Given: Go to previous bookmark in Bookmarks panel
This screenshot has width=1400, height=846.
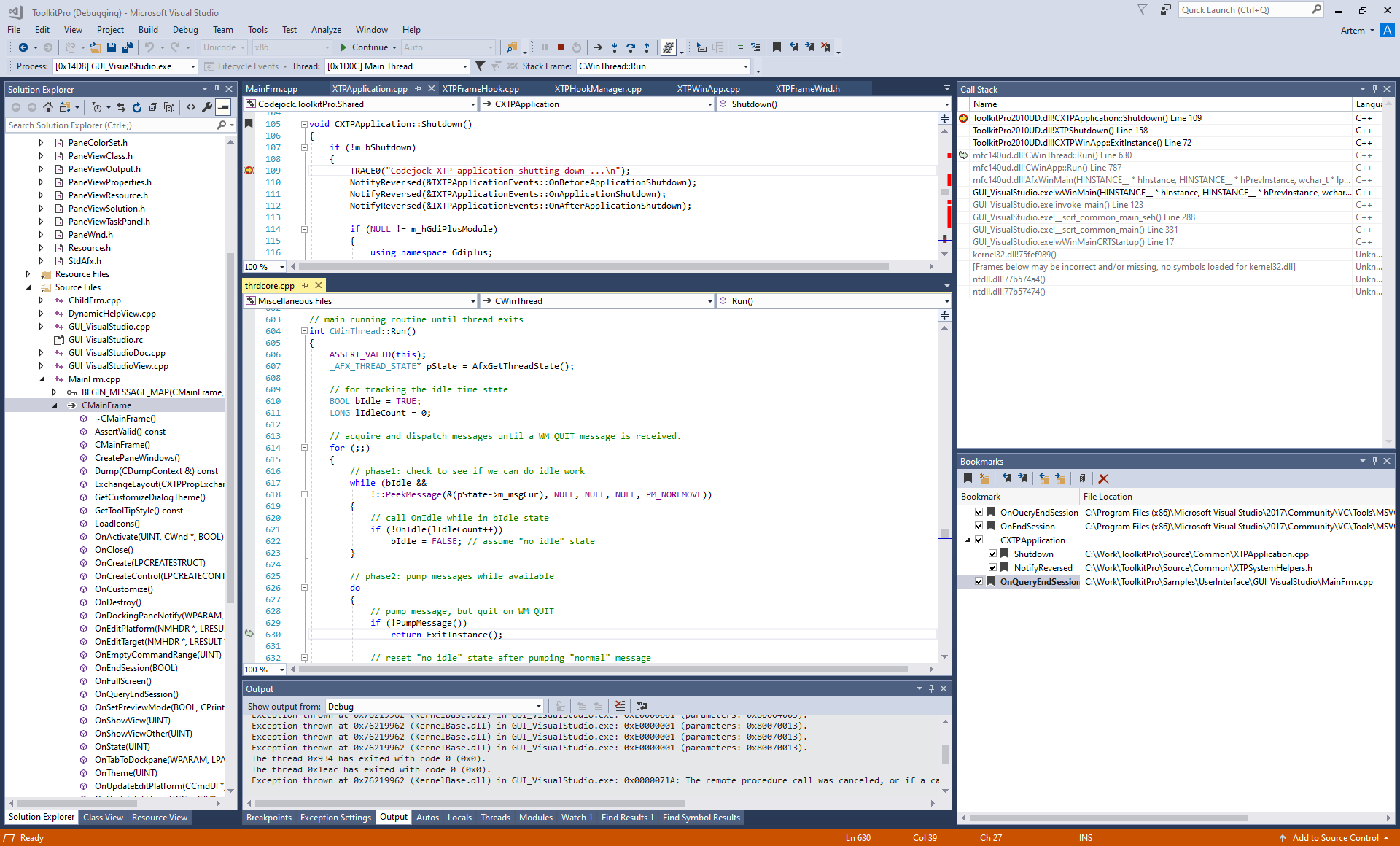Looking at the screenshot, I should (x=1006, y=479).
